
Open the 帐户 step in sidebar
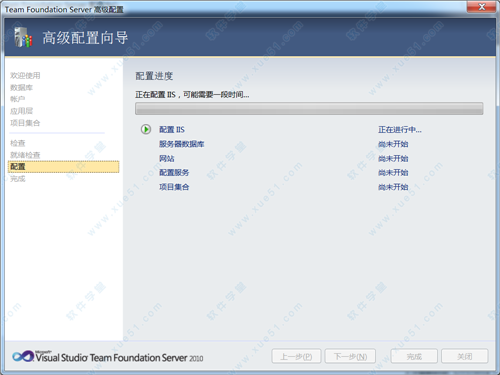tap(17, 99)
